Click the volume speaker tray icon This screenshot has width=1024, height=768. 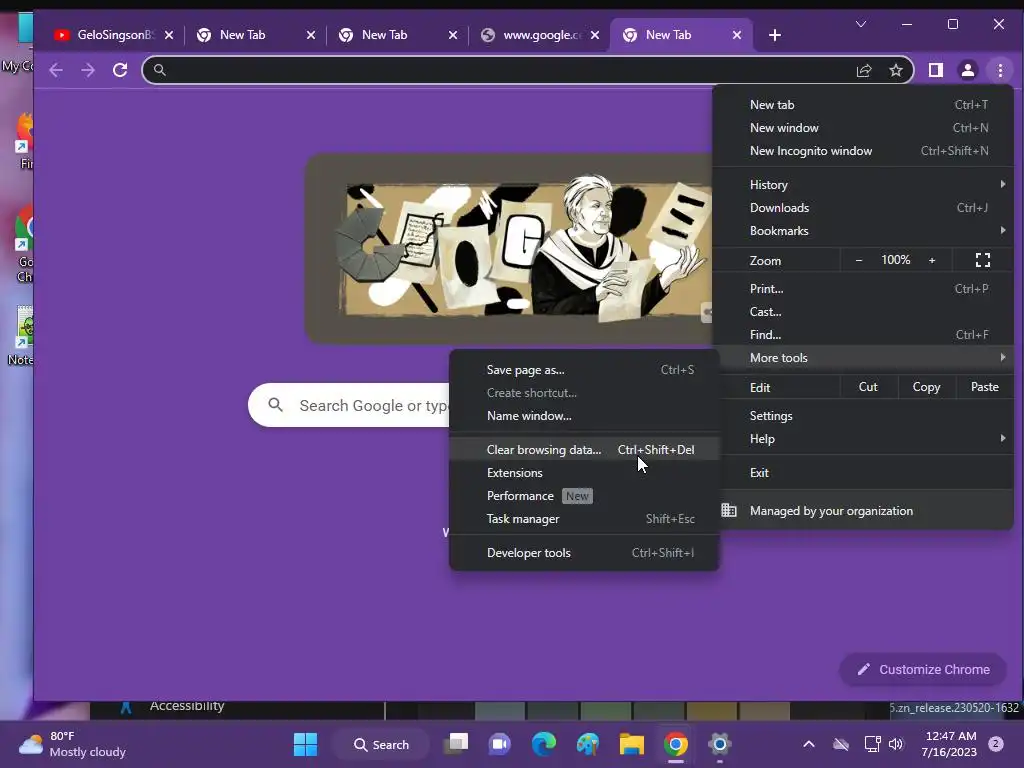point(896,744)
